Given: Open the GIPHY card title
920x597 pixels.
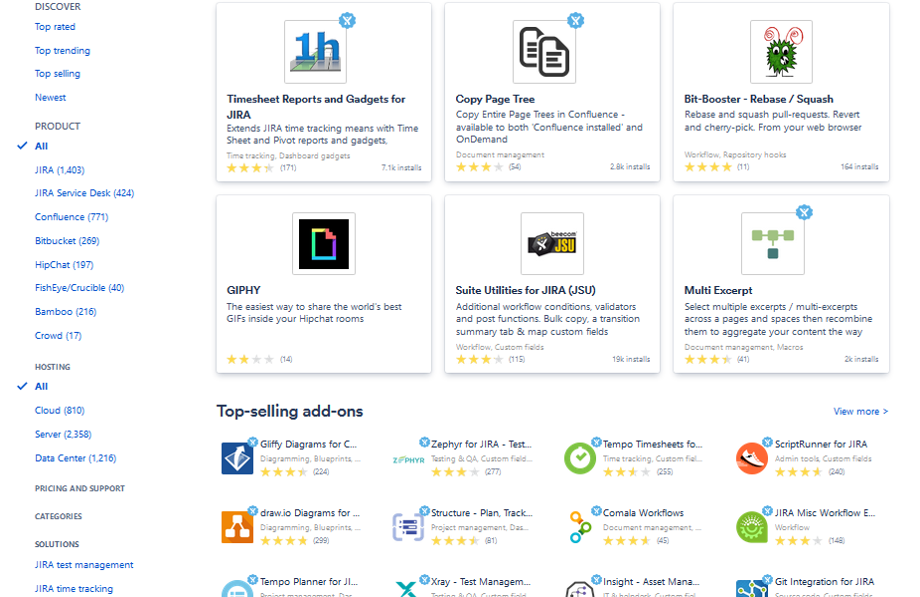Looking at the screenshot, I should coord(243,291).
